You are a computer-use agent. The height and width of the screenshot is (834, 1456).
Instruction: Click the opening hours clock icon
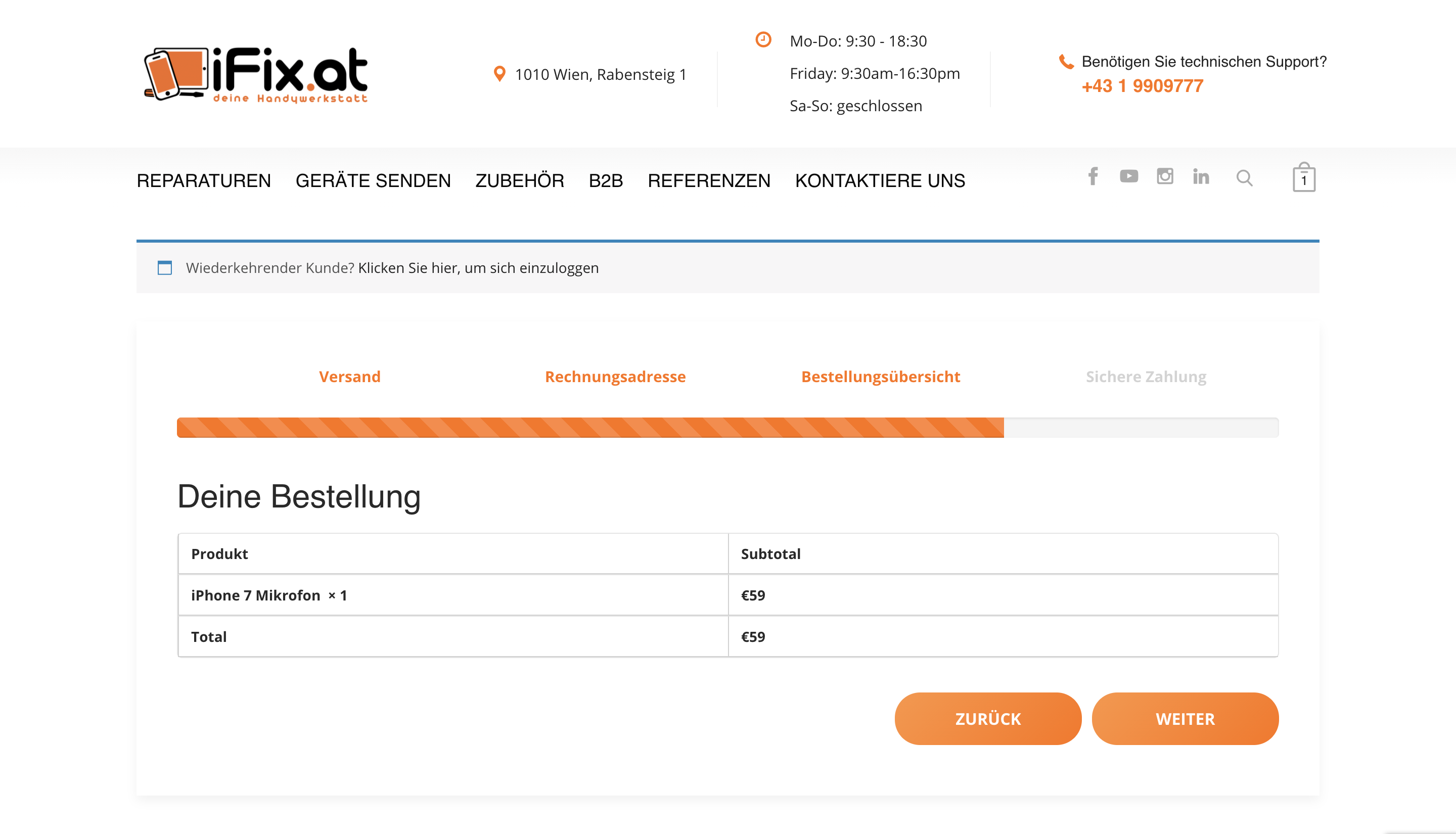coord(763,39)
